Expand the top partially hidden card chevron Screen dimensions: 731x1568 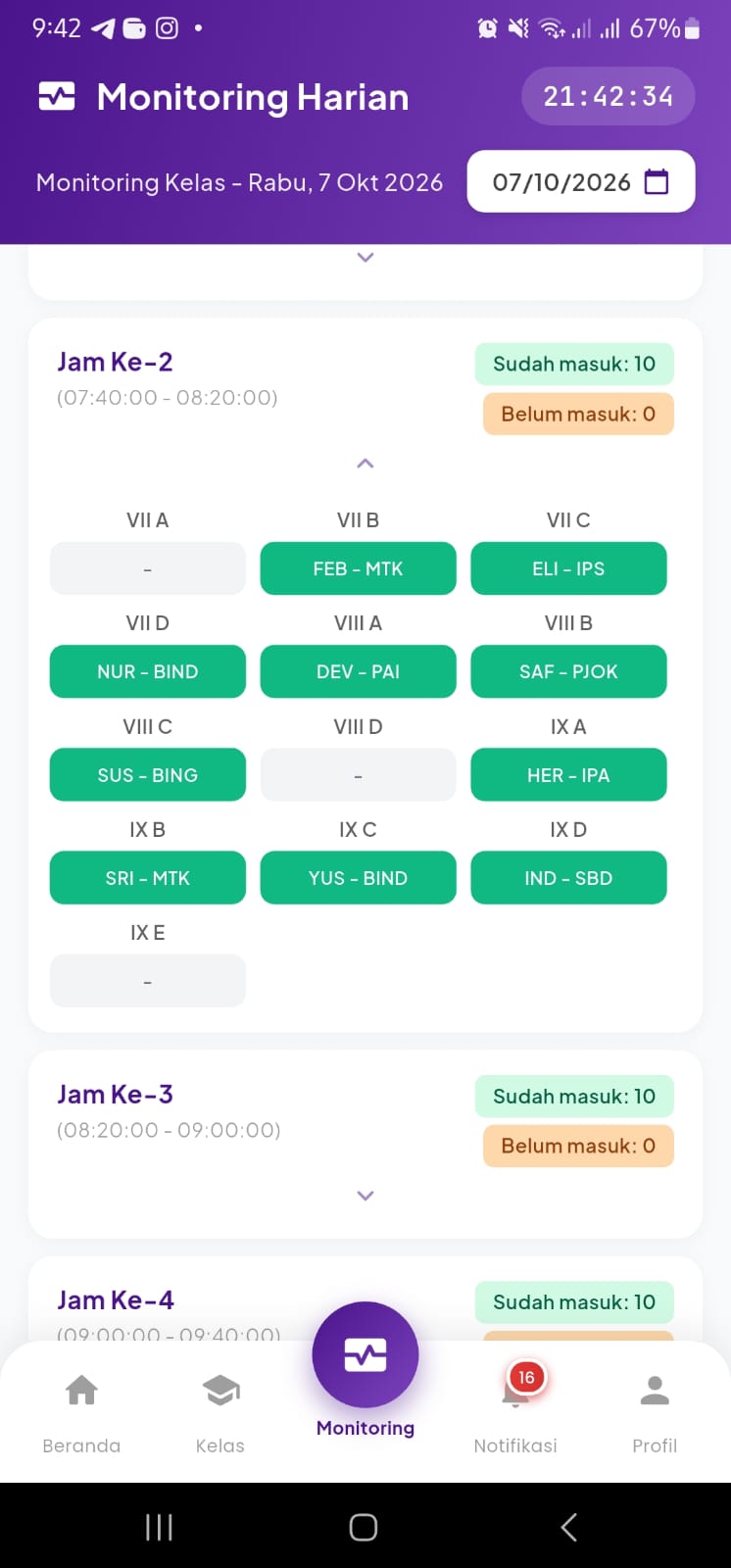pos(365,258)
